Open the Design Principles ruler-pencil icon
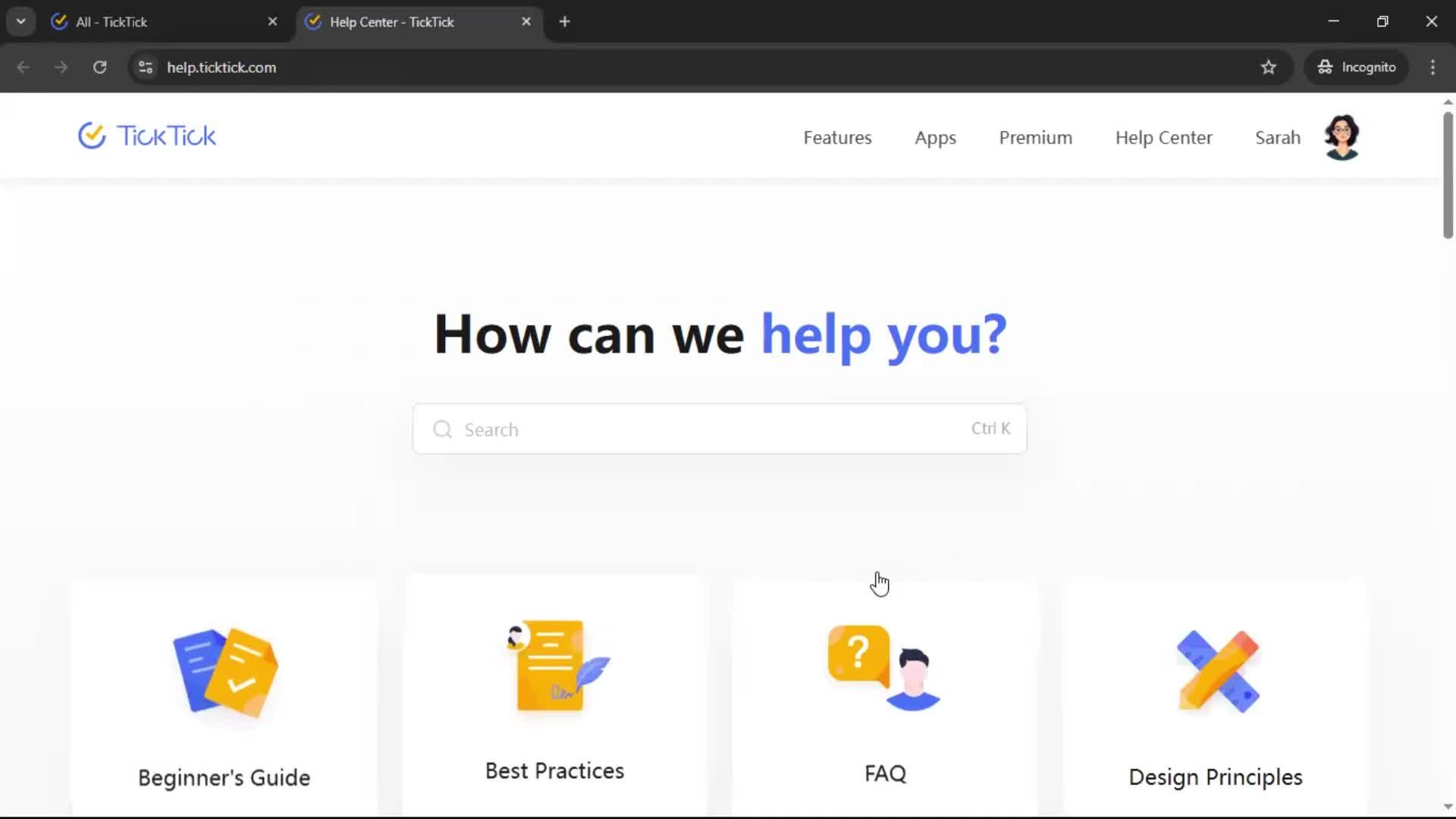The image size is (1456, 819). [x=1217, y=672]
